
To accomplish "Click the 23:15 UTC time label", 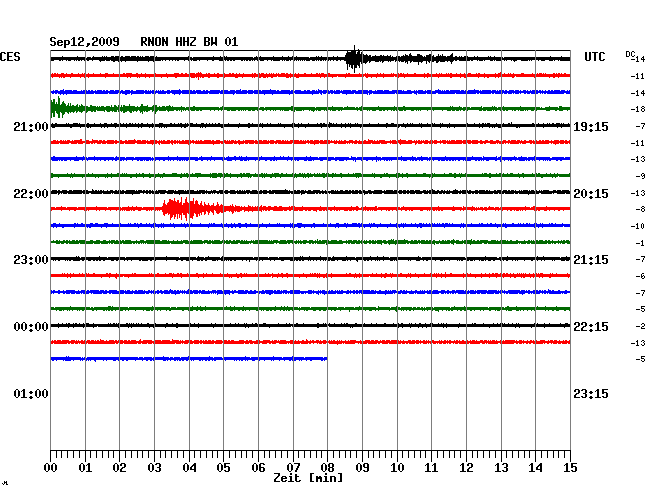I will (591, 394).
